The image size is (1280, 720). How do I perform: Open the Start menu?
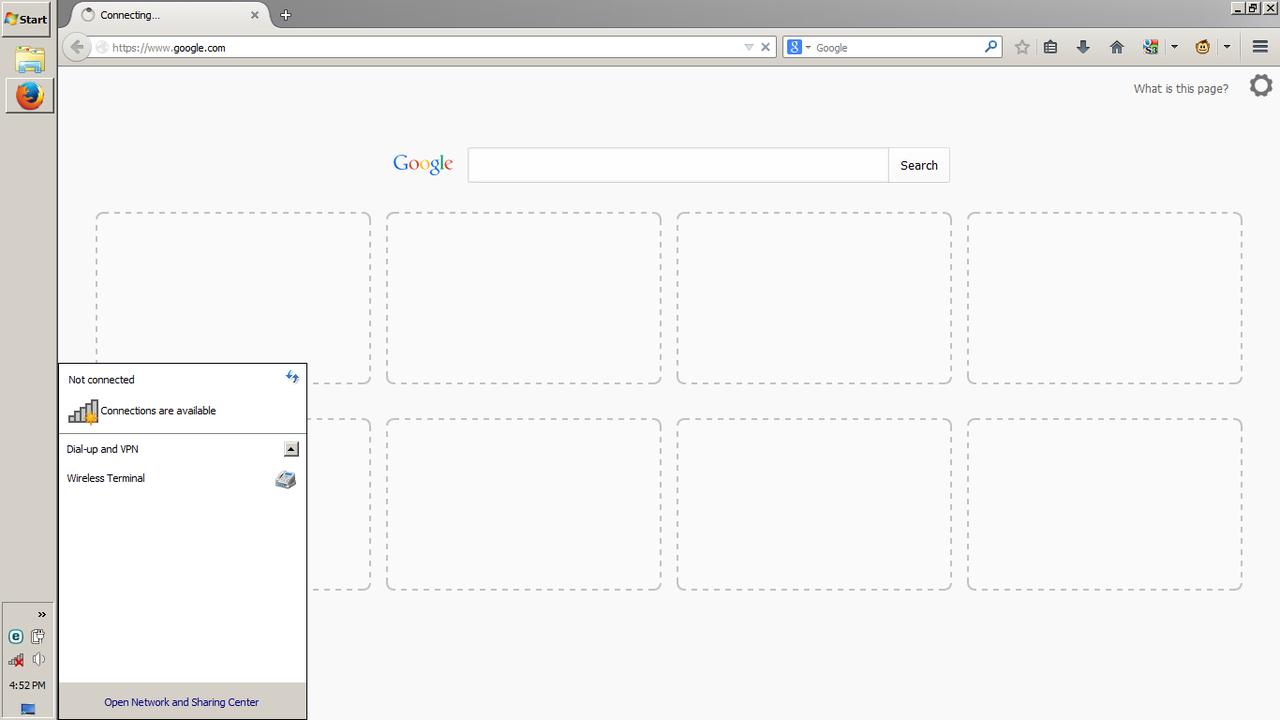(x=26, y=19)
